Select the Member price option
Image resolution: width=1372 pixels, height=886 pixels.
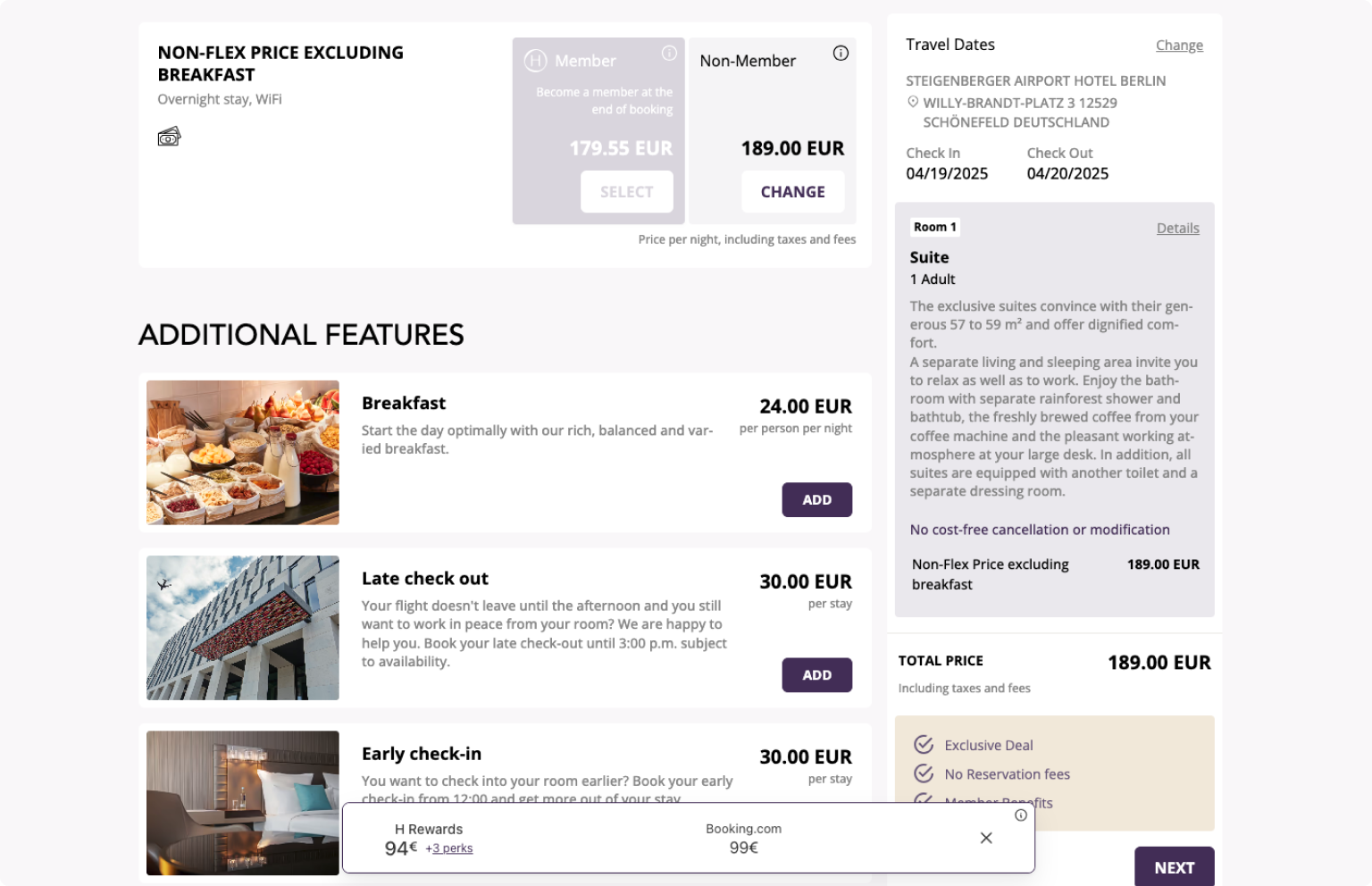coord(627,192)
